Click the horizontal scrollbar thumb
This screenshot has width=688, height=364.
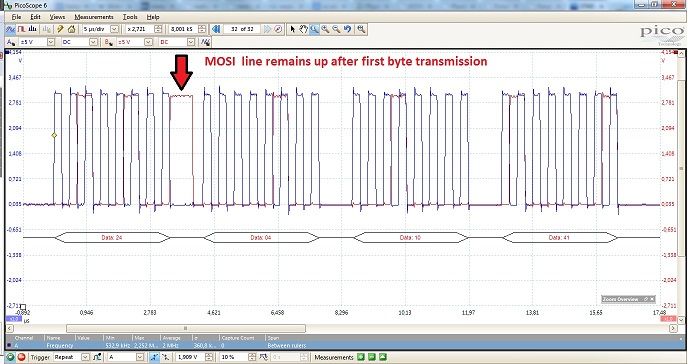click(x=186, y=328)
